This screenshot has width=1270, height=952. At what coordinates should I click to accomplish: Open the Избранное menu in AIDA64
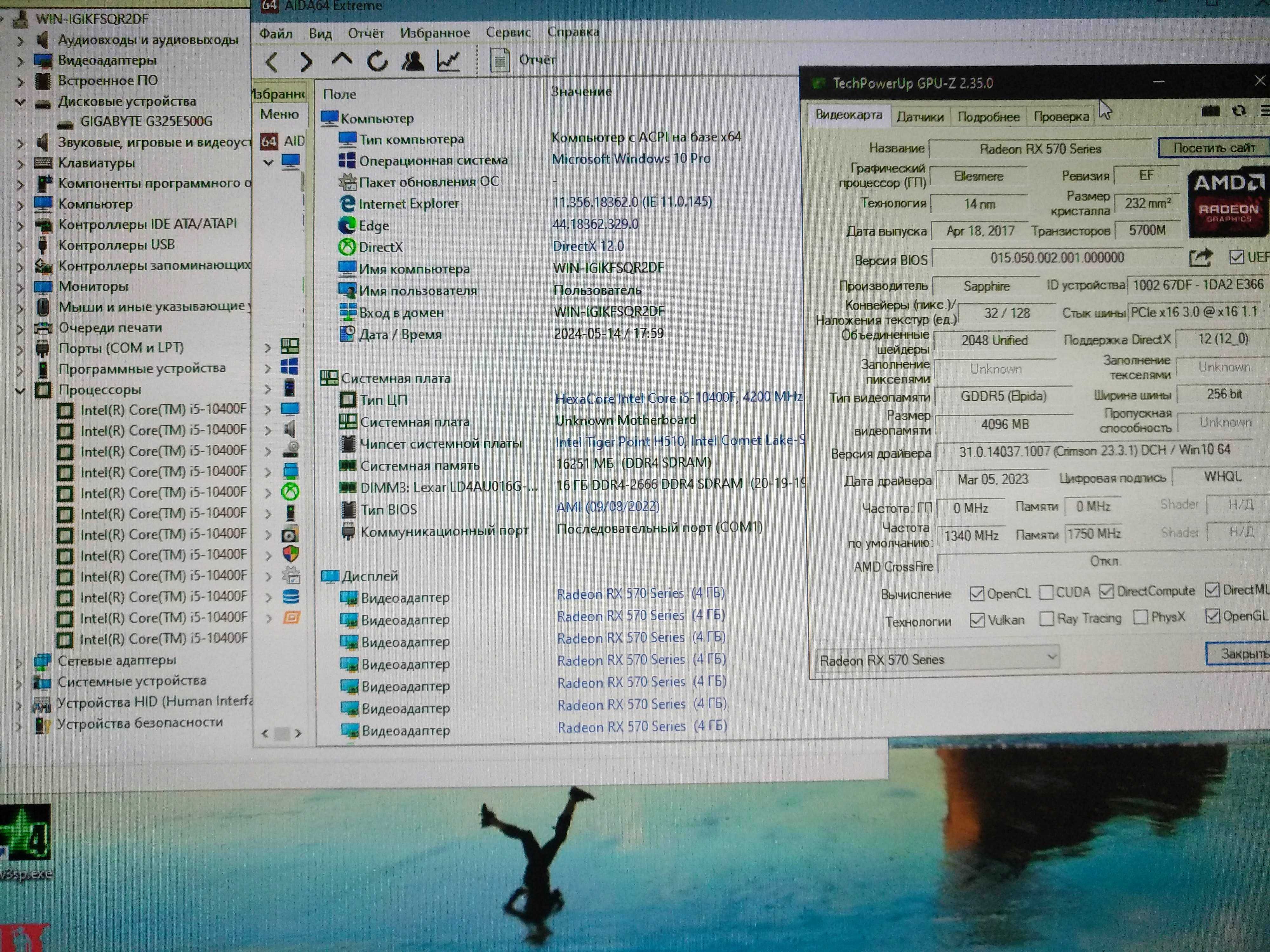[435, 33]
